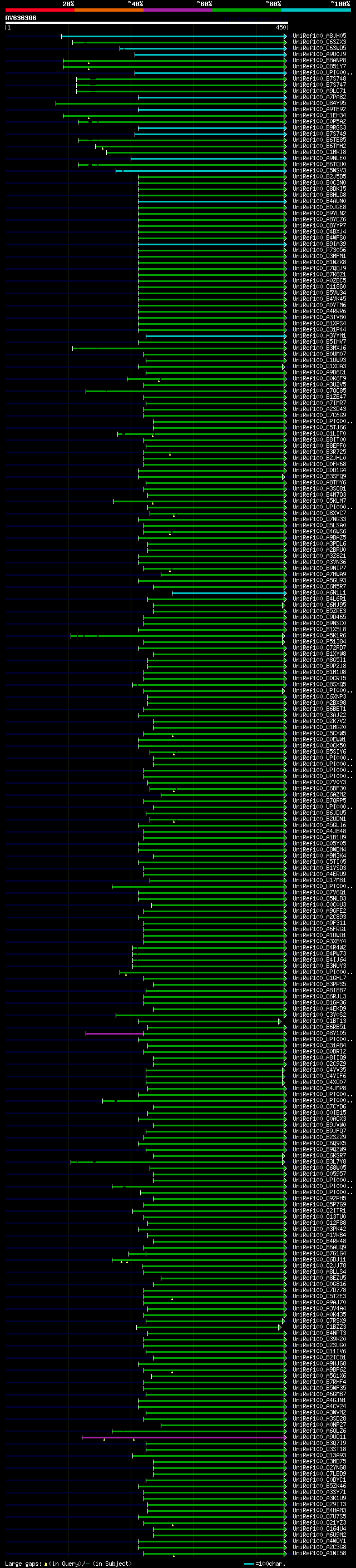Select label UniRef100_B4JMP8
The image size is (356, 1568).
coord(319,1089)
